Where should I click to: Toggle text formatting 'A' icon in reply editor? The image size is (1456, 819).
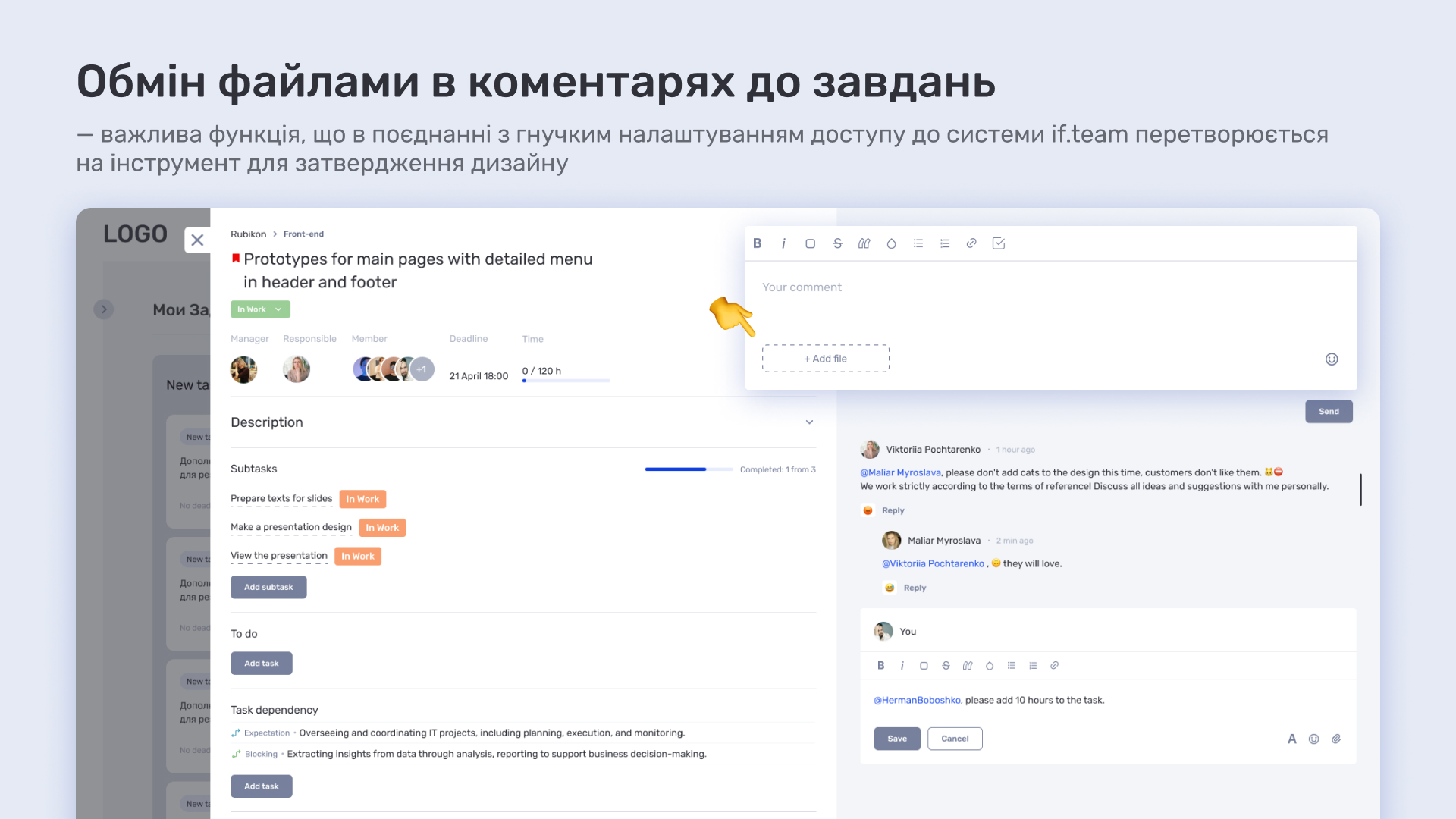tap(1292, 739)
